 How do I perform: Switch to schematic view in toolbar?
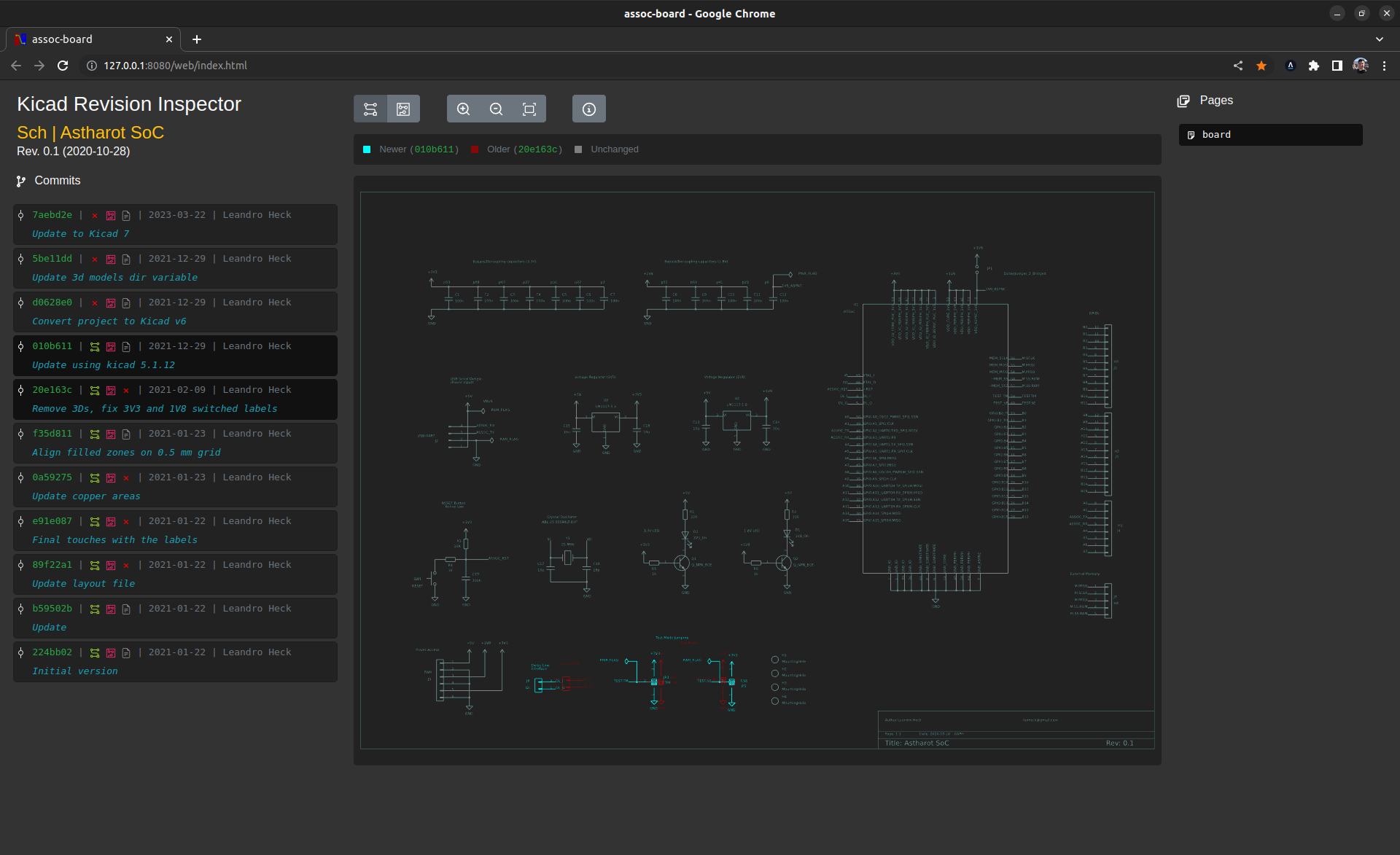(x=370, y=109)
